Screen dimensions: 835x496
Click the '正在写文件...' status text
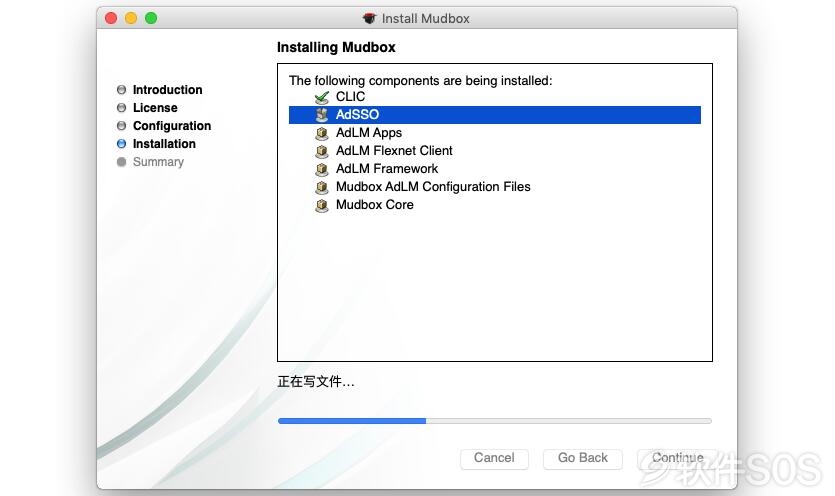point(316,381)
